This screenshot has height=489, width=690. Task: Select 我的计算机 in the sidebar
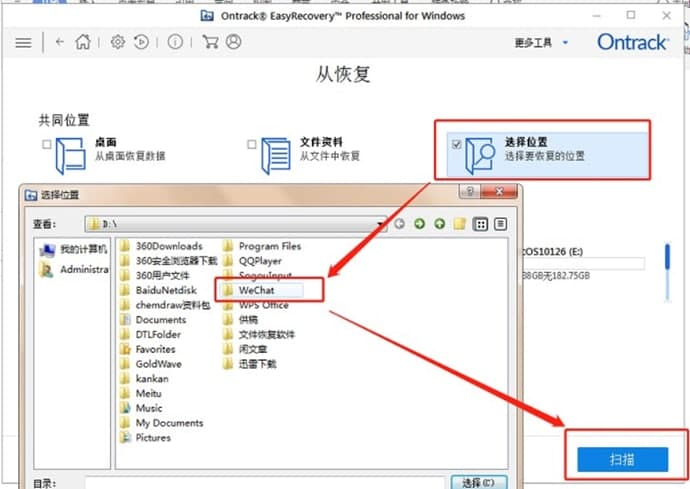click(73, 250)
